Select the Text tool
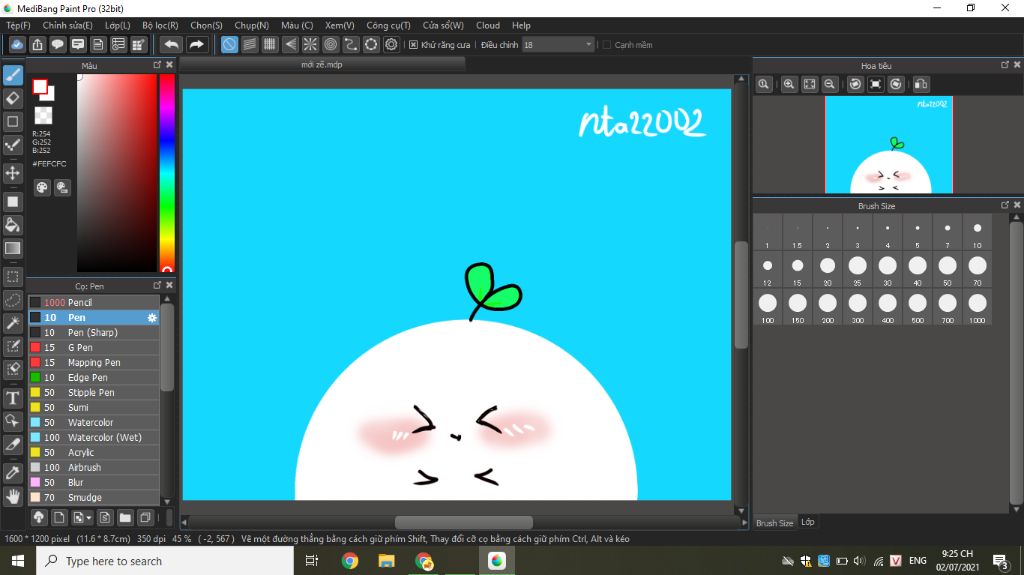This screenshot has width=1024, height=575. click(13, 398)
